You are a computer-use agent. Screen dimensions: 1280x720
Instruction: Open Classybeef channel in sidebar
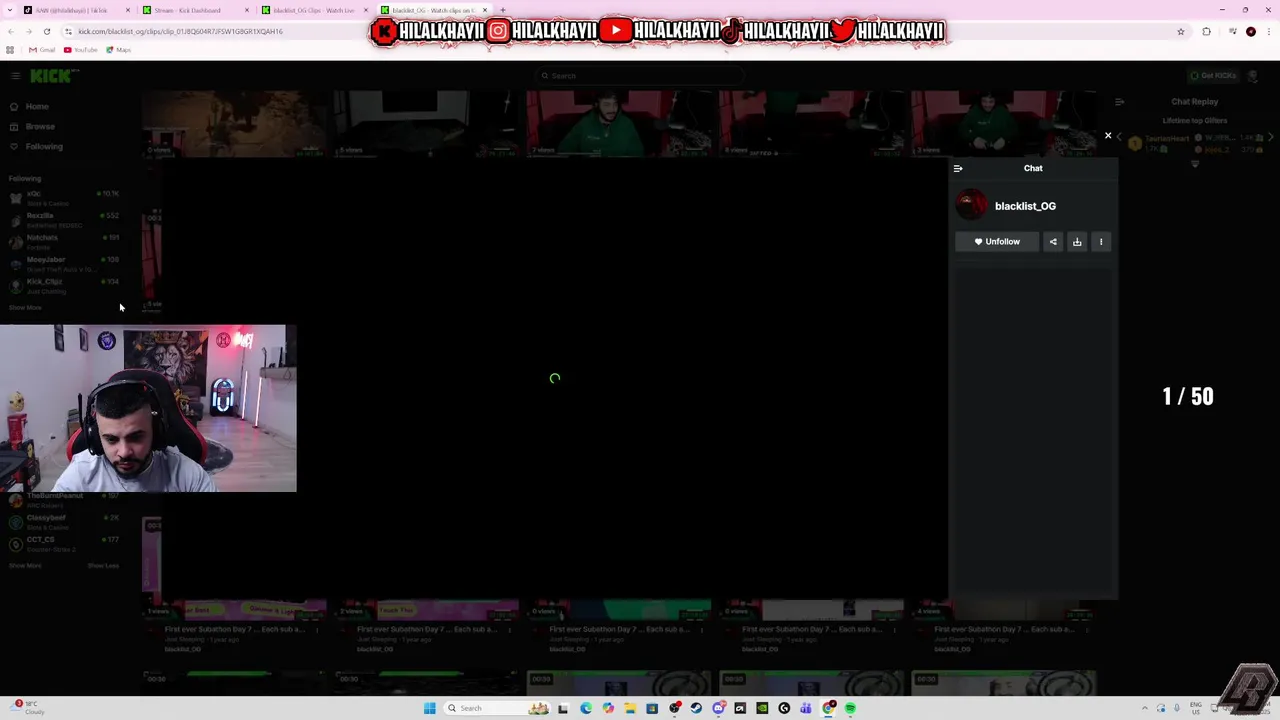click(x=64, y=521)
